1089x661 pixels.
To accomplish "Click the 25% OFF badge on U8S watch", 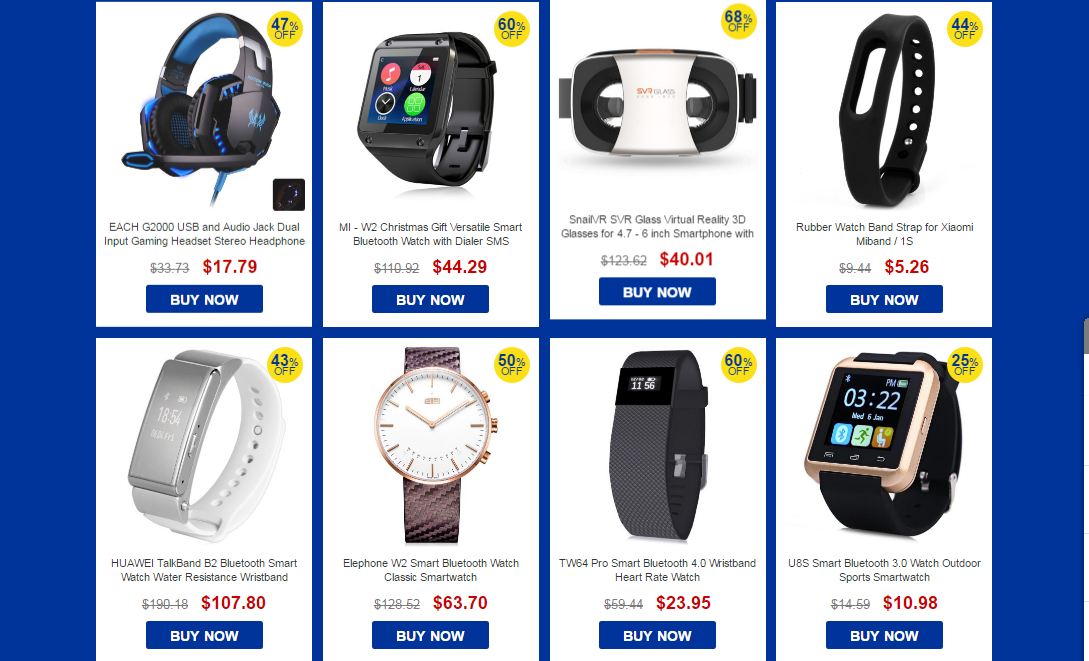I will pos(965,365).
